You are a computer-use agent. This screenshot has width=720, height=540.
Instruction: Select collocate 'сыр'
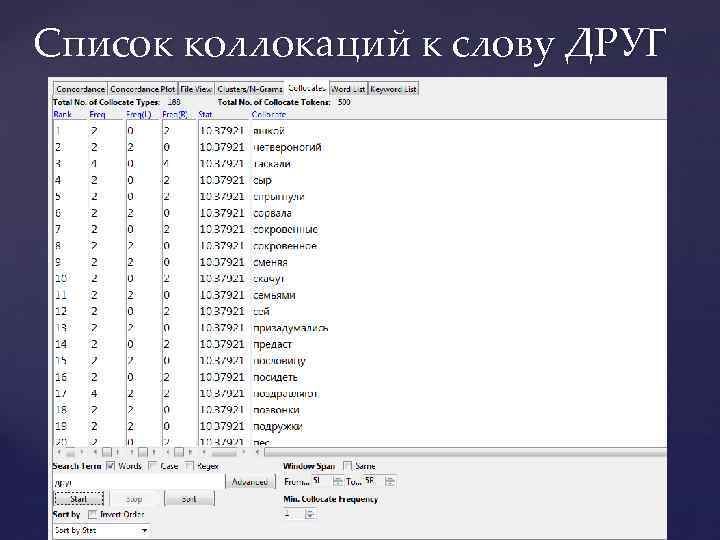click(262, 180)
